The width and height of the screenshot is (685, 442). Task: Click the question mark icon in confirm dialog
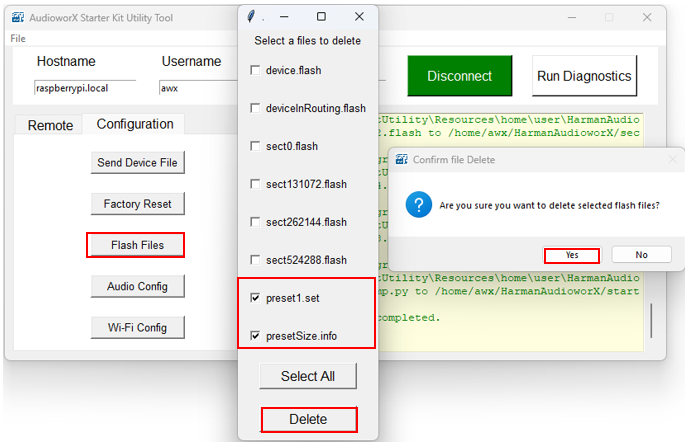(419, 204)
